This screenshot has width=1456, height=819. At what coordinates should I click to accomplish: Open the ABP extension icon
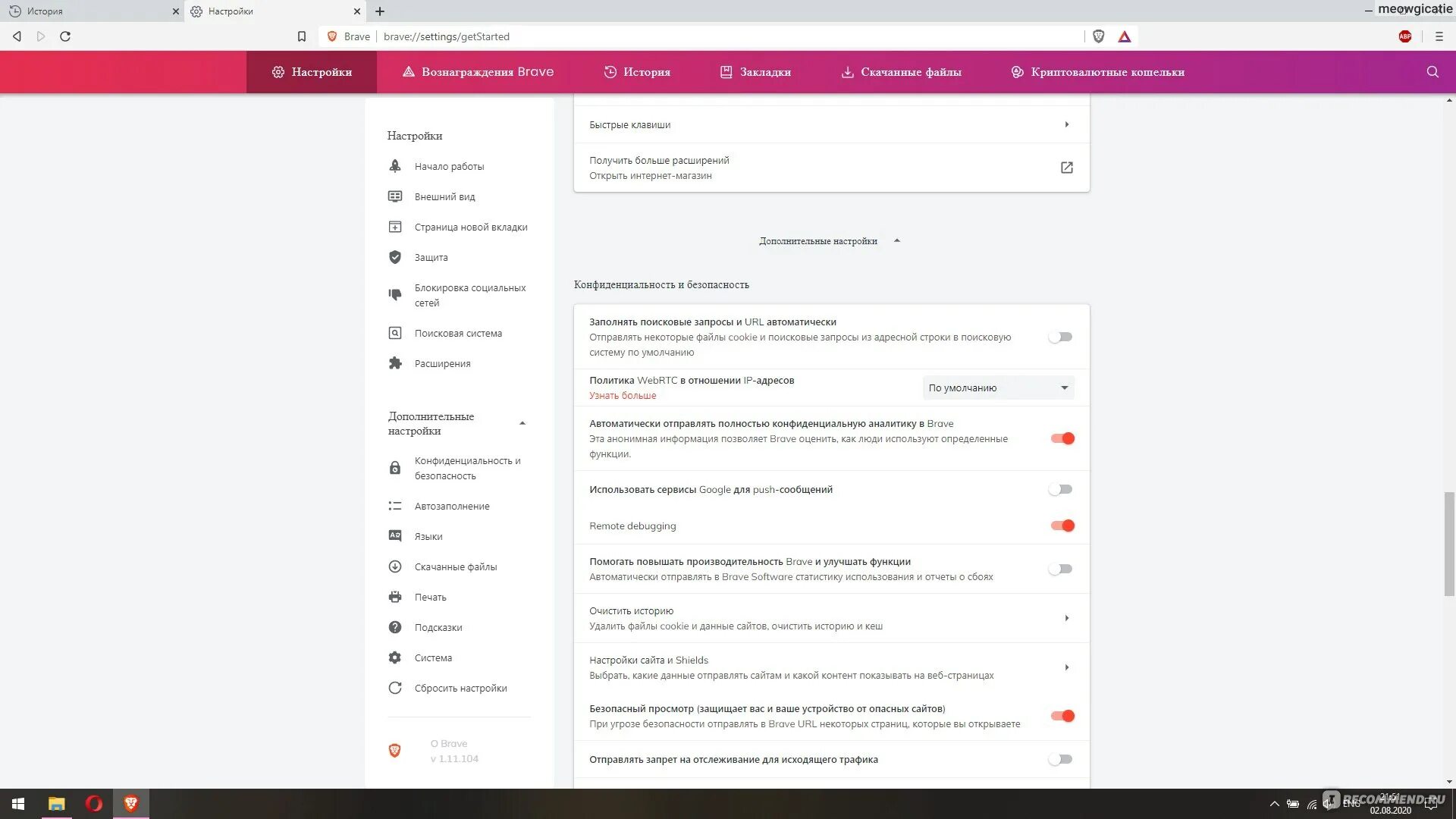coord(1405,36)
